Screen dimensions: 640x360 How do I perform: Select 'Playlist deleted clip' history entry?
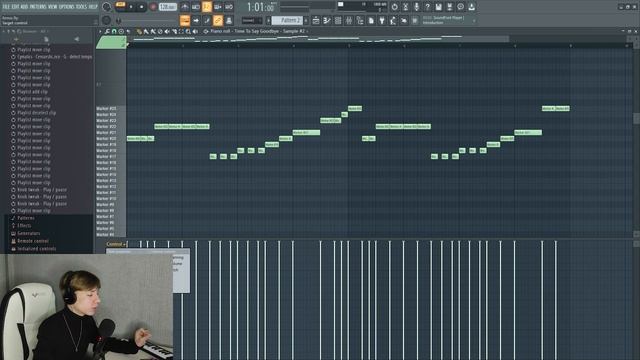tap(36, 113)
